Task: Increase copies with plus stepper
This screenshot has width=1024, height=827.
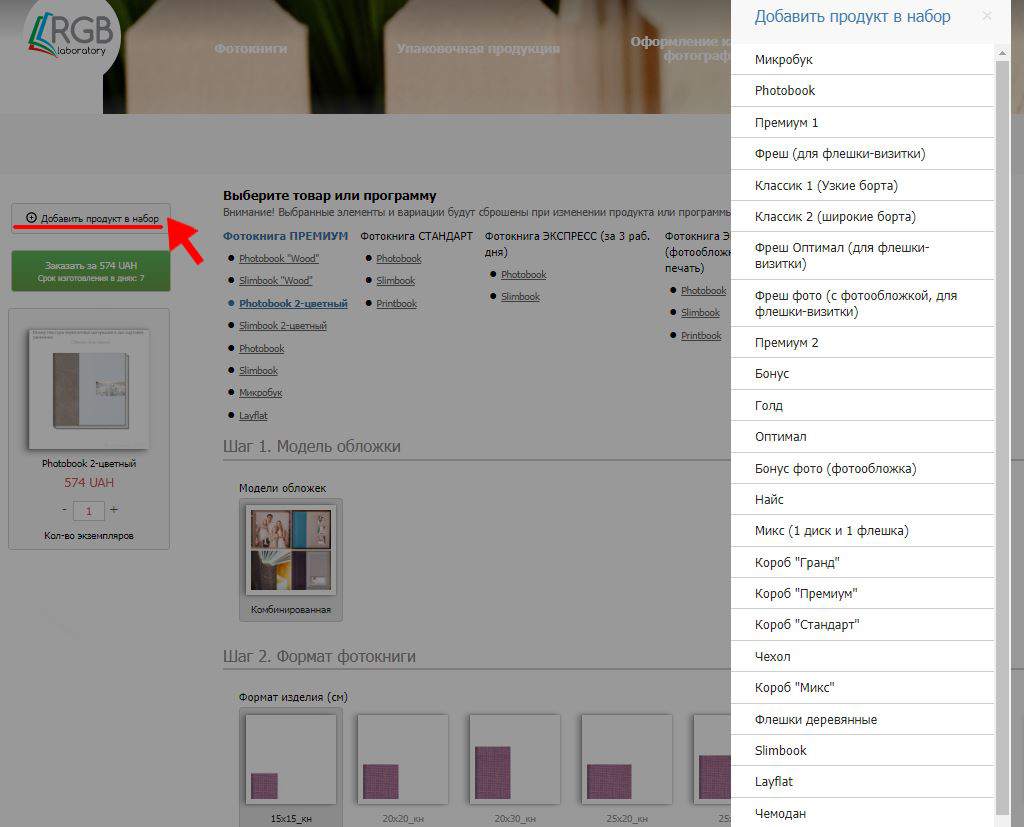Action: click(x=114, y=510)
